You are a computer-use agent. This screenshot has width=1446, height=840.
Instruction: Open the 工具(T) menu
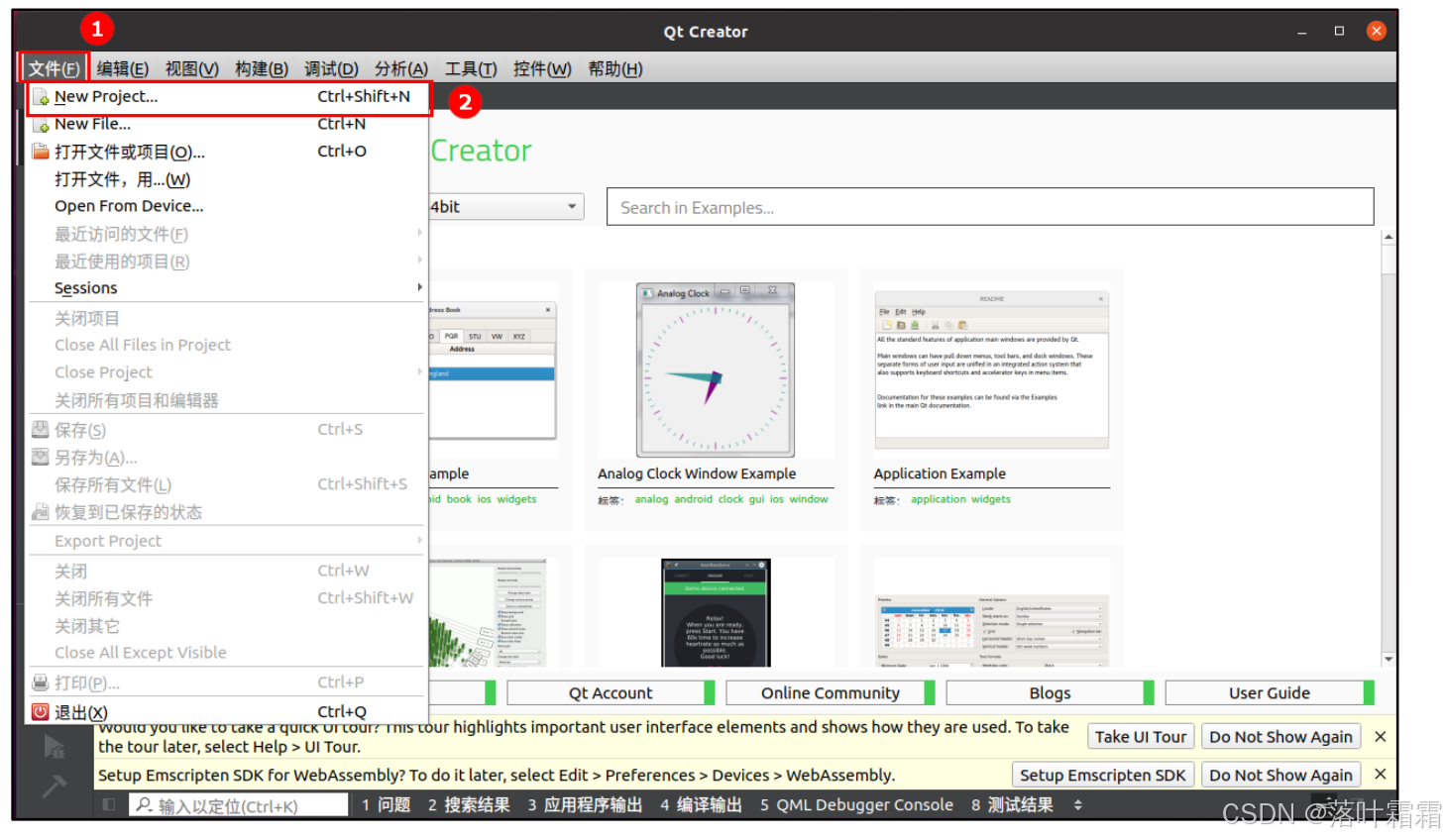click(471, 68)
